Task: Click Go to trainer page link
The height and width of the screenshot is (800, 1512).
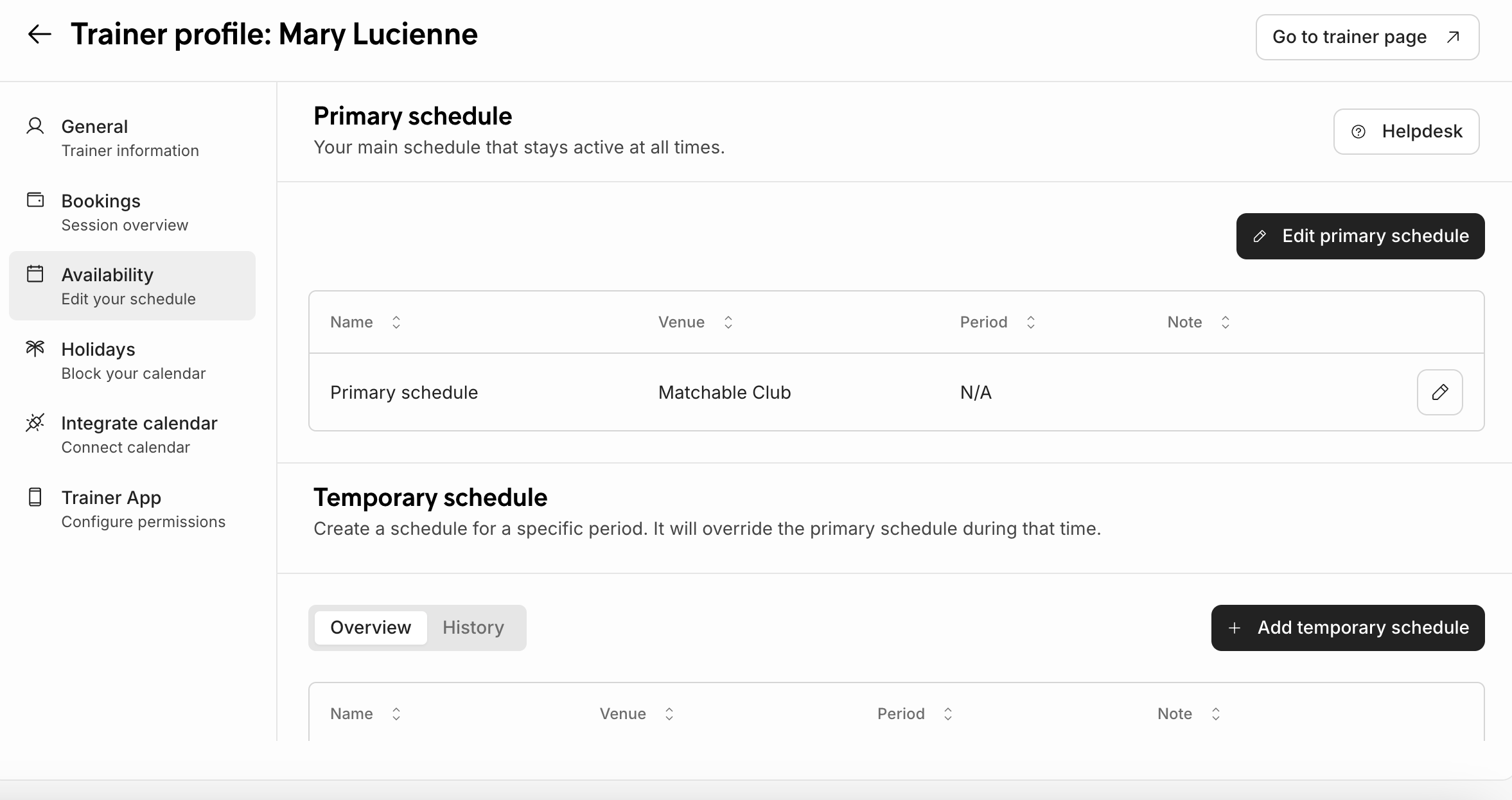Action: coord(1367,37)
